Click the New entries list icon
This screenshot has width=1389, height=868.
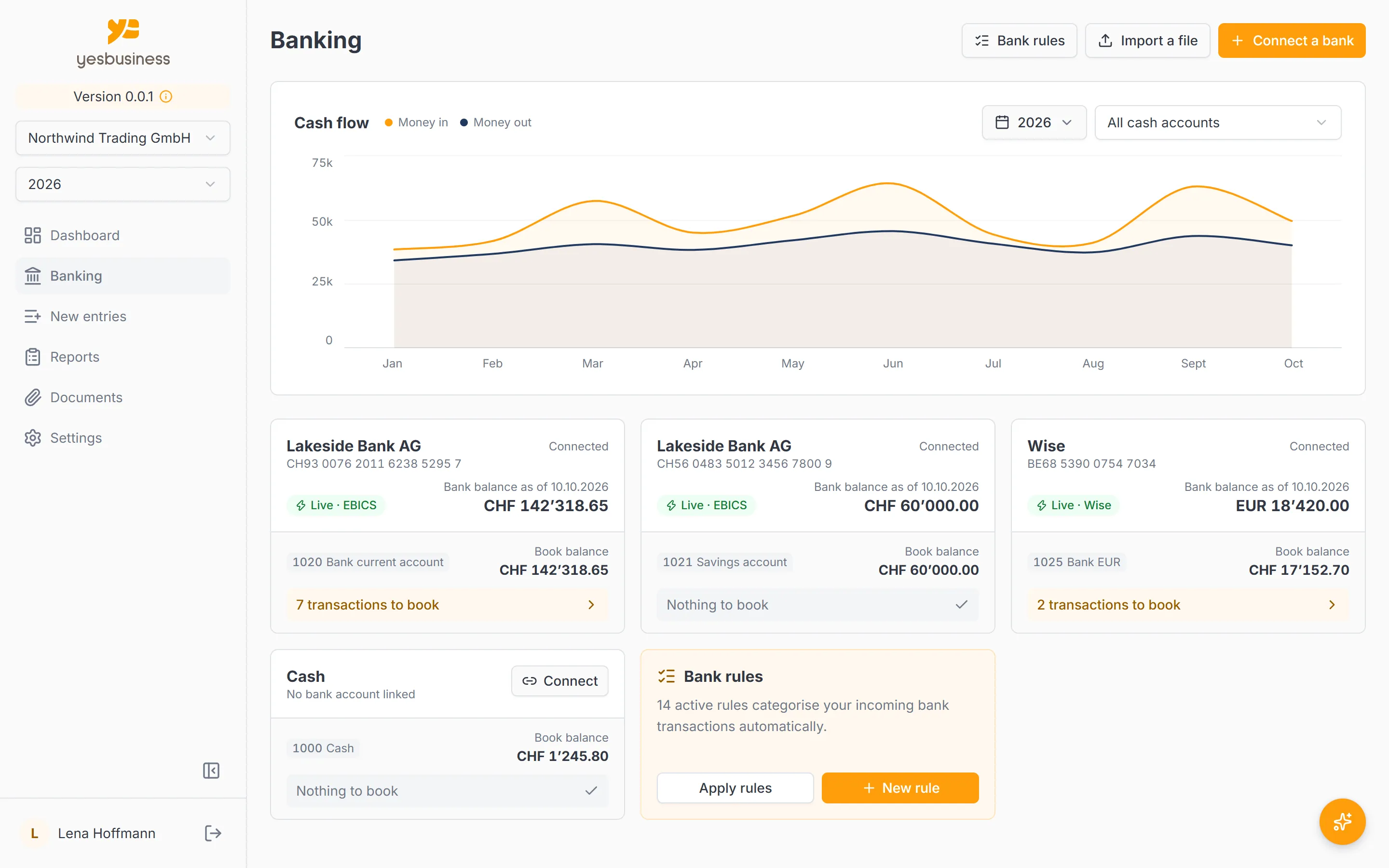(33, 316)
